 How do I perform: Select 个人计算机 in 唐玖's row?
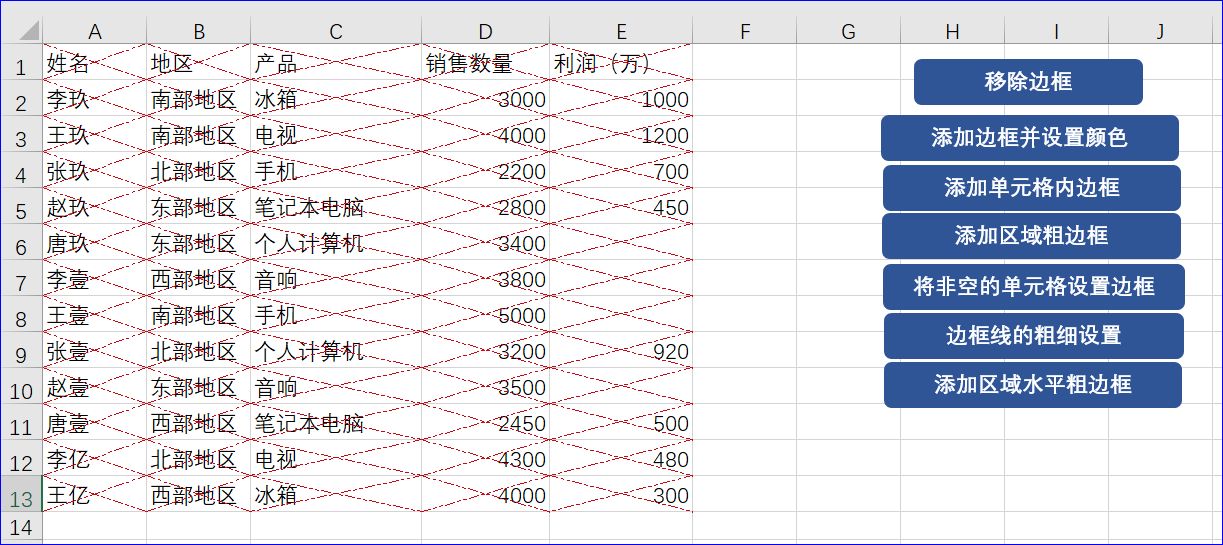336,243
